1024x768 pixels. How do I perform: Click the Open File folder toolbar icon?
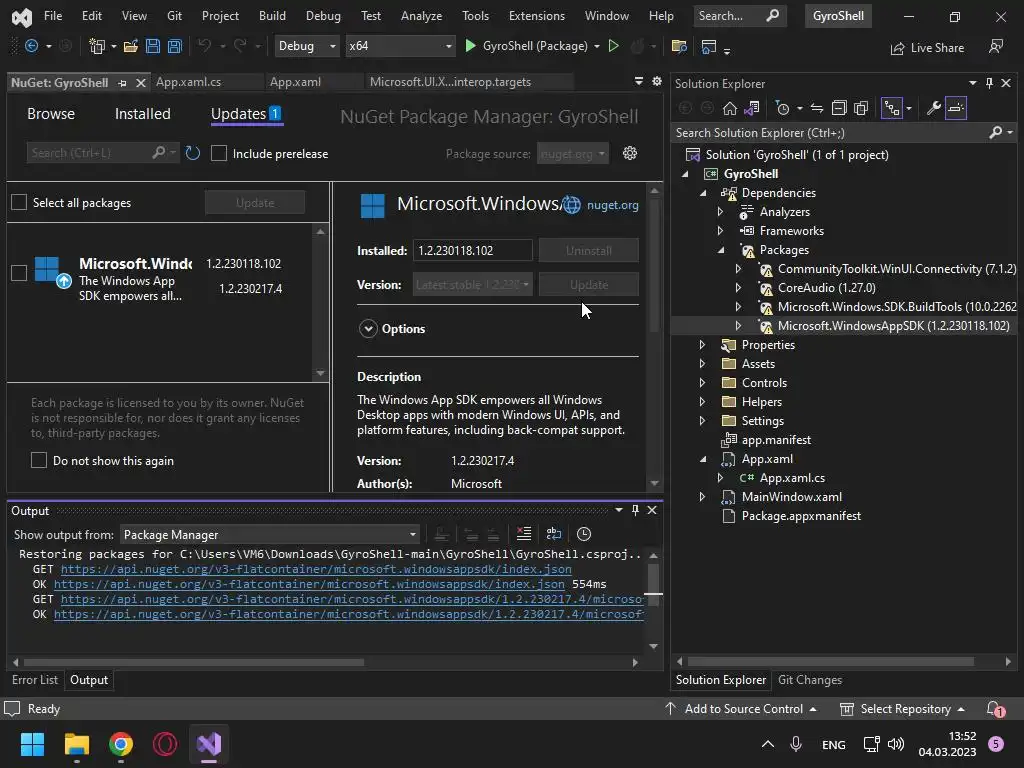[131, 46]
